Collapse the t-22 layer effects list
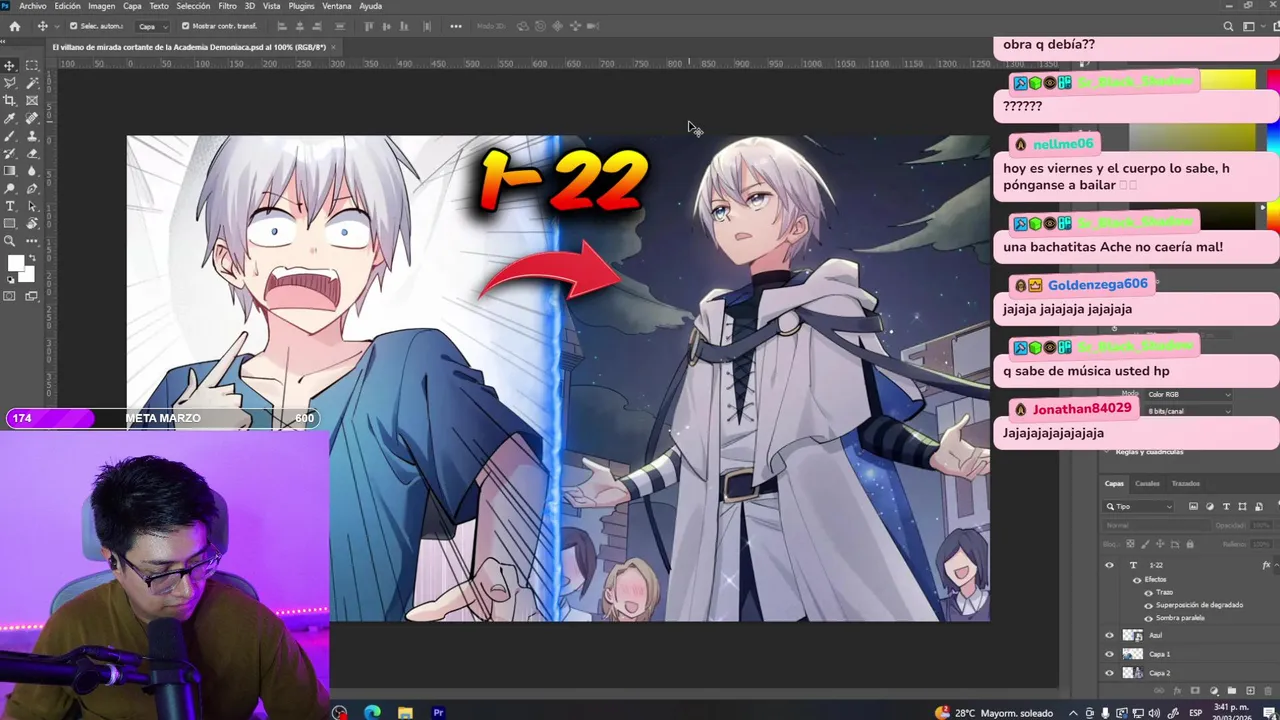The width and height of the screenshot is (1280, 720). point(1276,565)
